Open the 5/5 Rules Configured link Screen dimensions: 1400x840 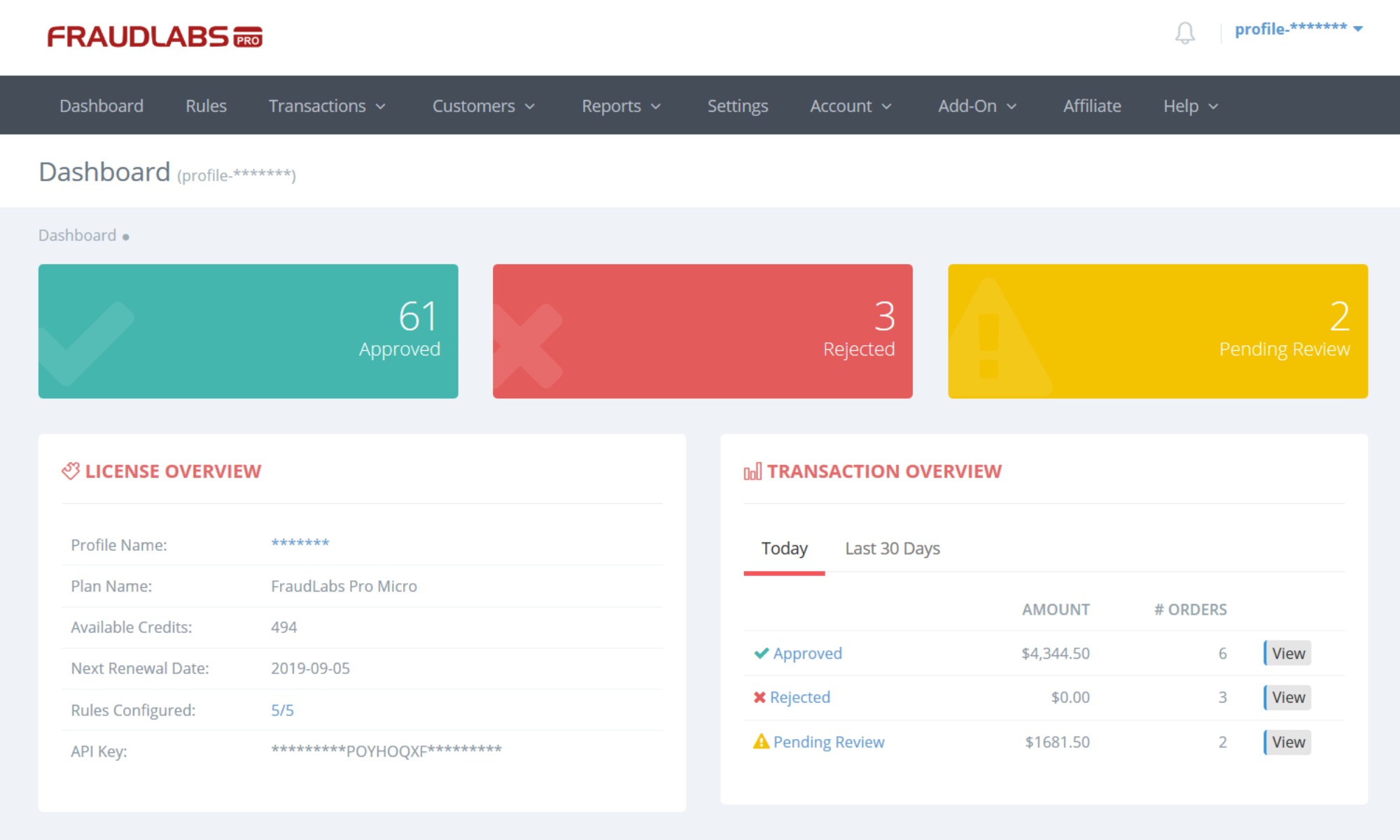(x=282, y=710)
